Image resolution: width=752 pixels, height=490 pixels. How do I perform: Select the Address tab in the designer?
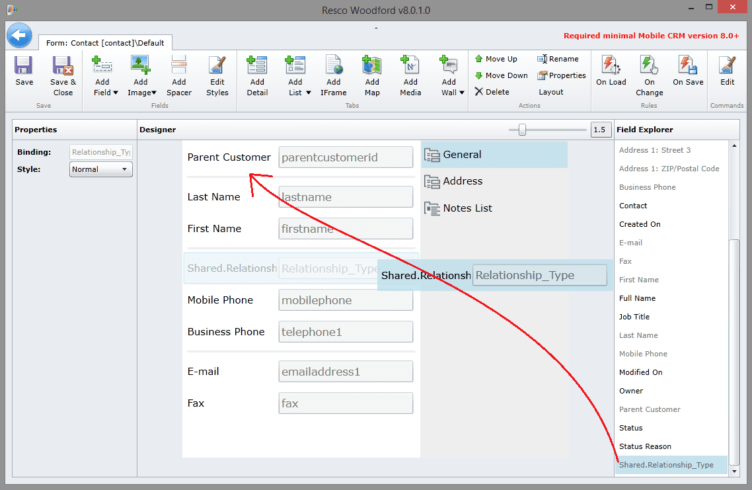pos(462,182)
